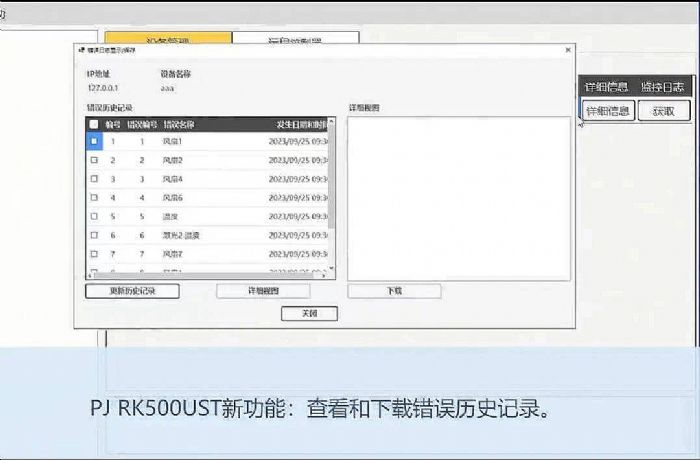This screenshot has width=700, height=460.
Task: Toggle checkbox for row 风扇4
Action: 94,179
